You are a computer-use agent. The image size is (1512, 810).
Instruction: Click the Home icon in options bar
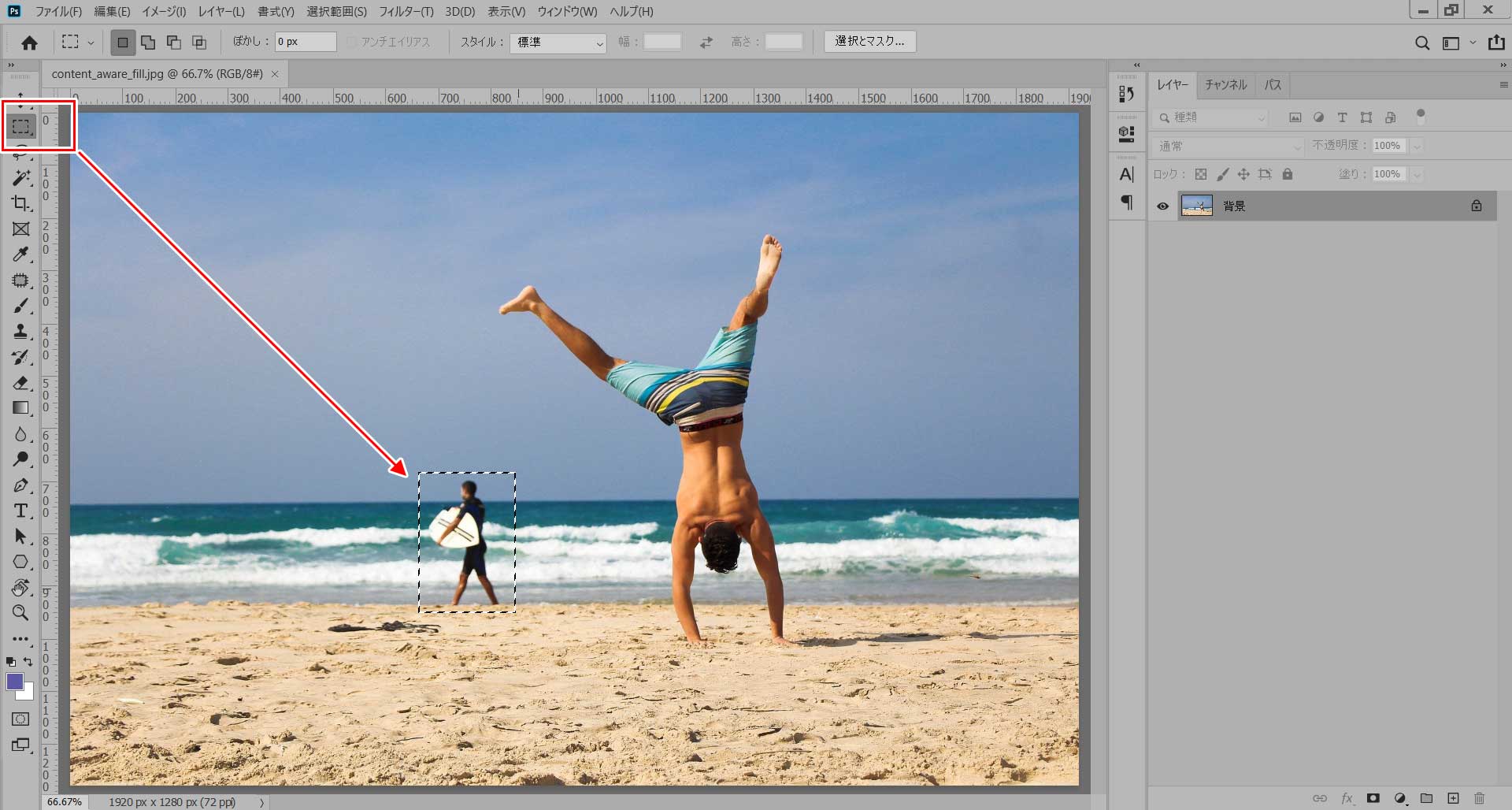[29, 43]
